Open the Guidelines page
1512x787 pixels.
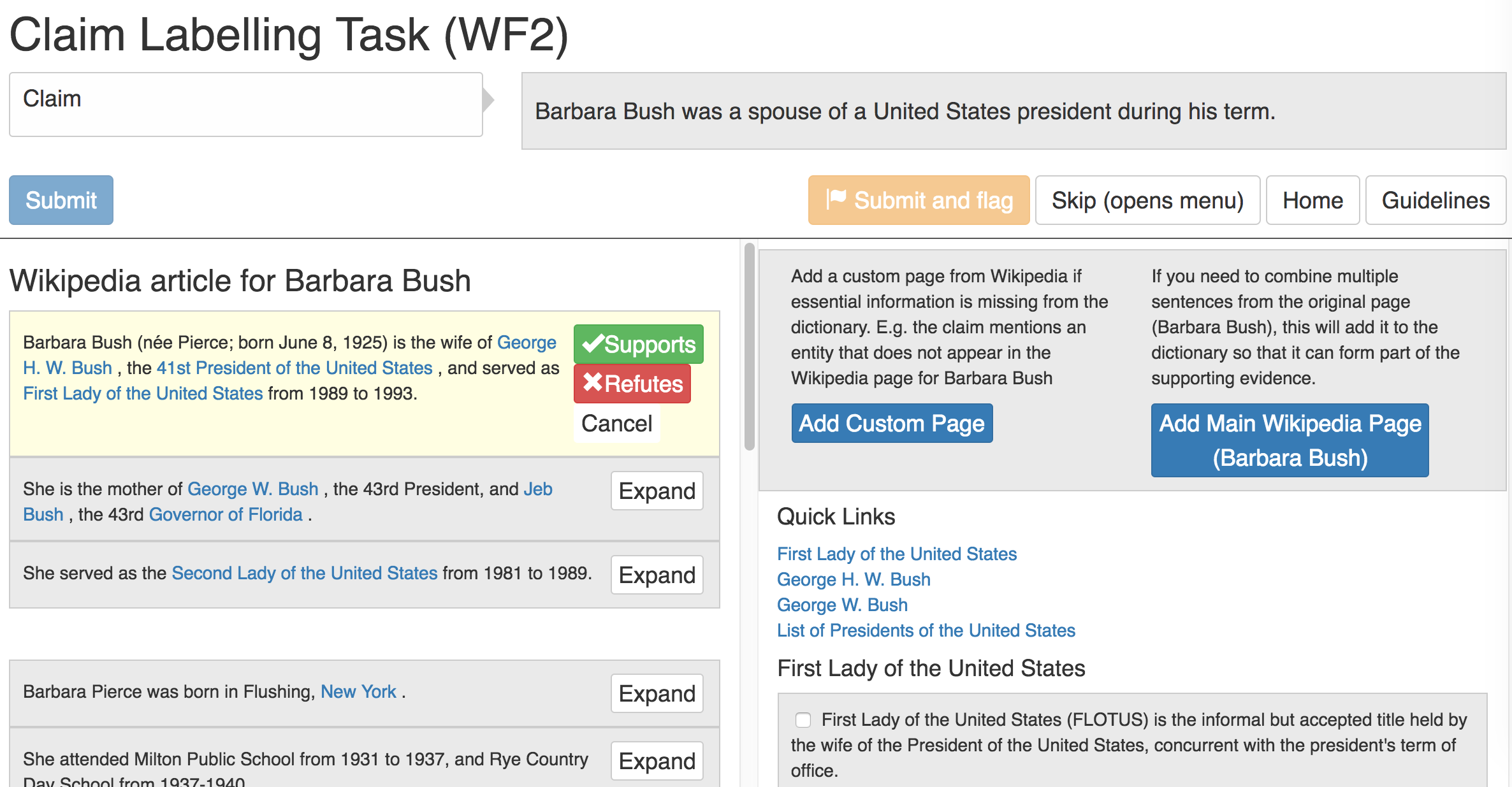coord(1436,200)
